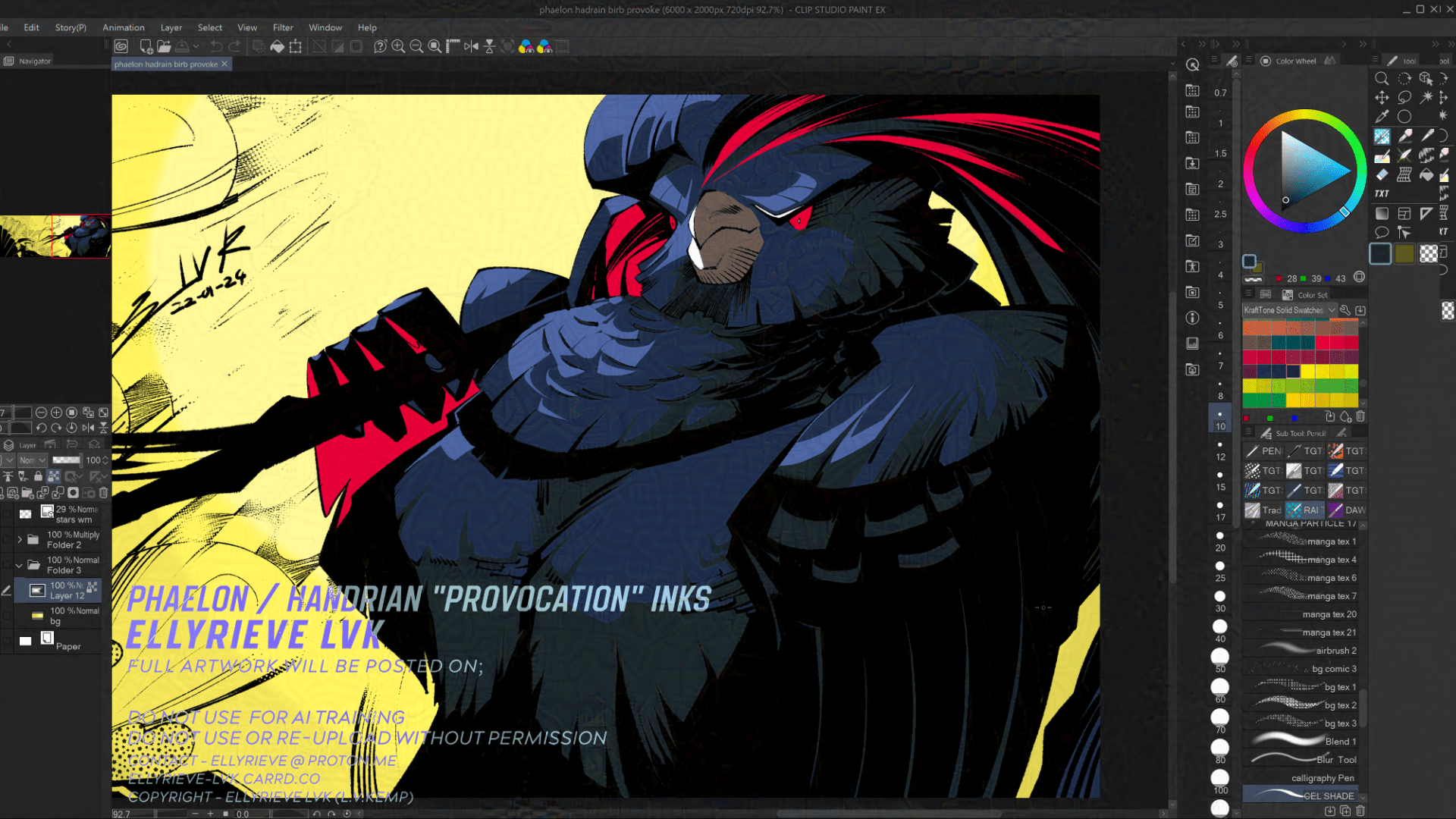Open the KraftTone Solid Swatches dropdown
This screenshot has width=1456, height=819.
(1289, 310)
